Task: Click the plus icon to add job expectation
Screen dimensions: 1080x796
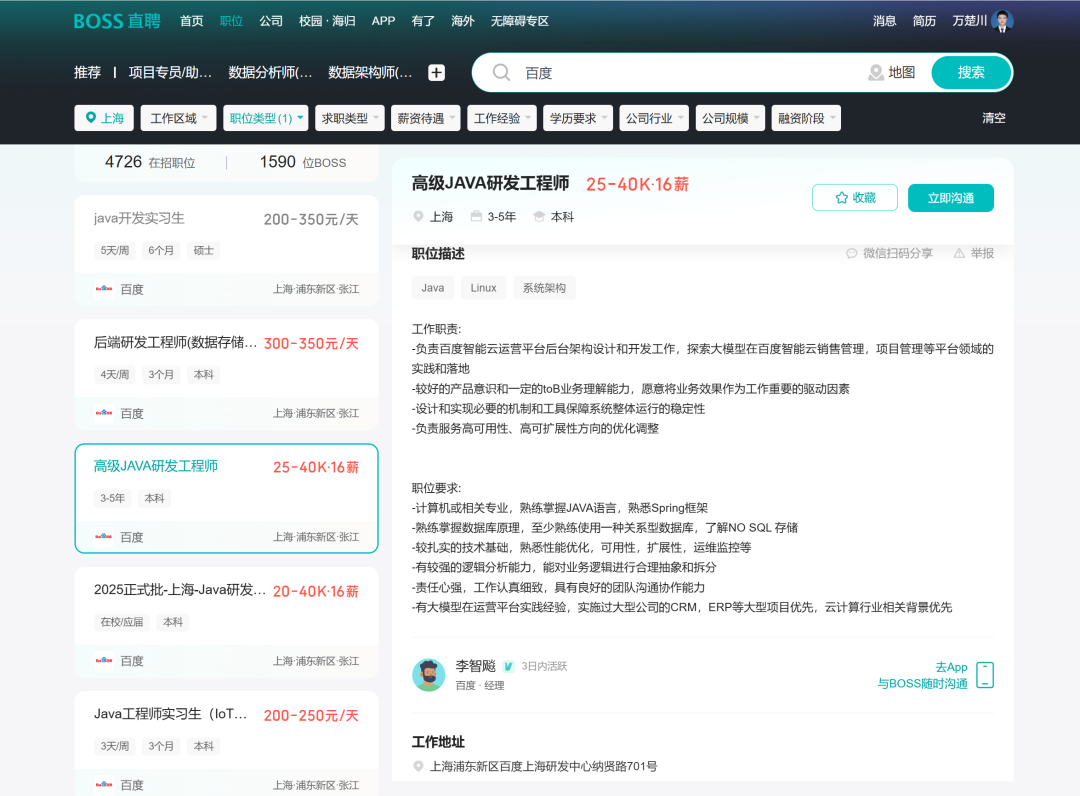Action: pyautogui.click(x=436, y=72)
